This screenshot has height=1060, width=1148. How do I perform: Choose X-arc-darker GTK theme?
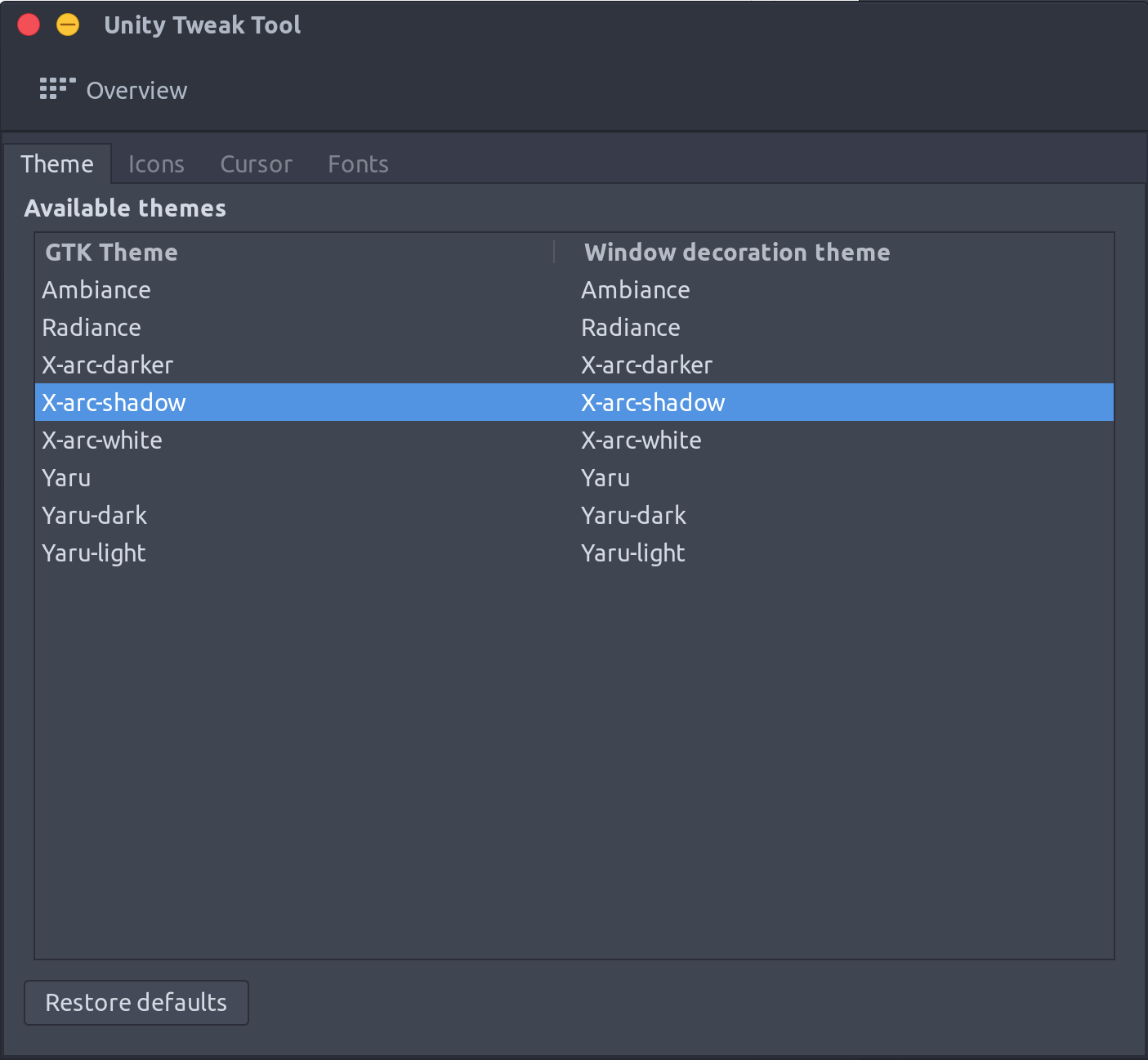(108, 365)
